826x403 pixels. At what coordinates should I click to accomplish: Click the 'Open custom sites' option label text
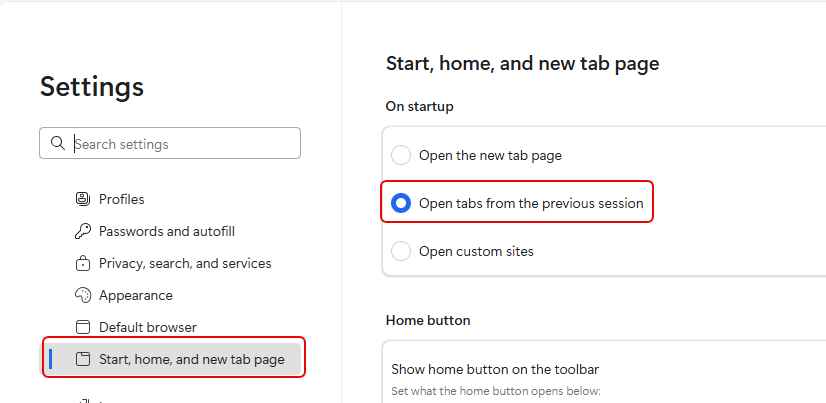pos(476,251)
